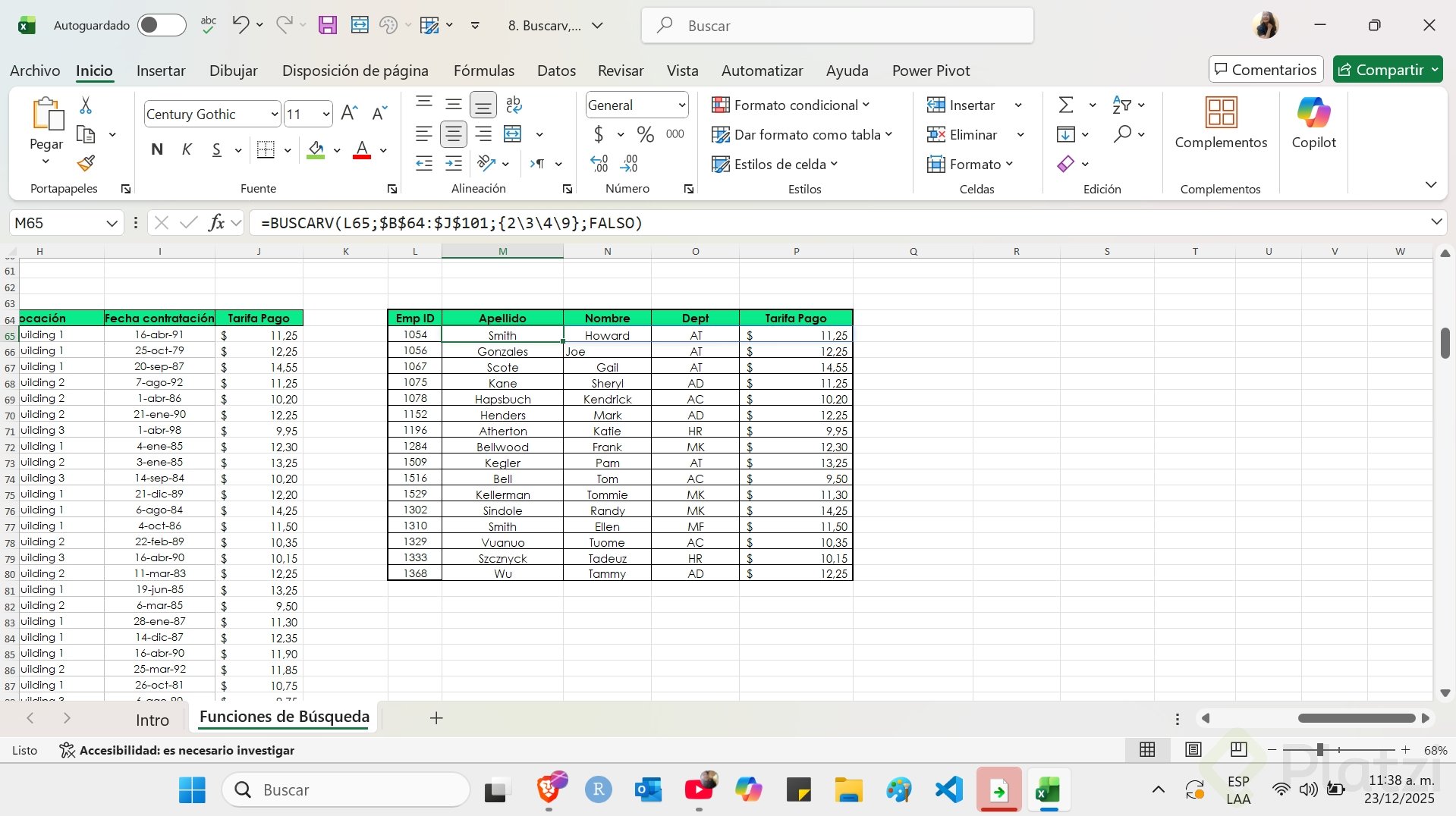Expand Dar formato como tabla menu

click(x=801, y=134)
